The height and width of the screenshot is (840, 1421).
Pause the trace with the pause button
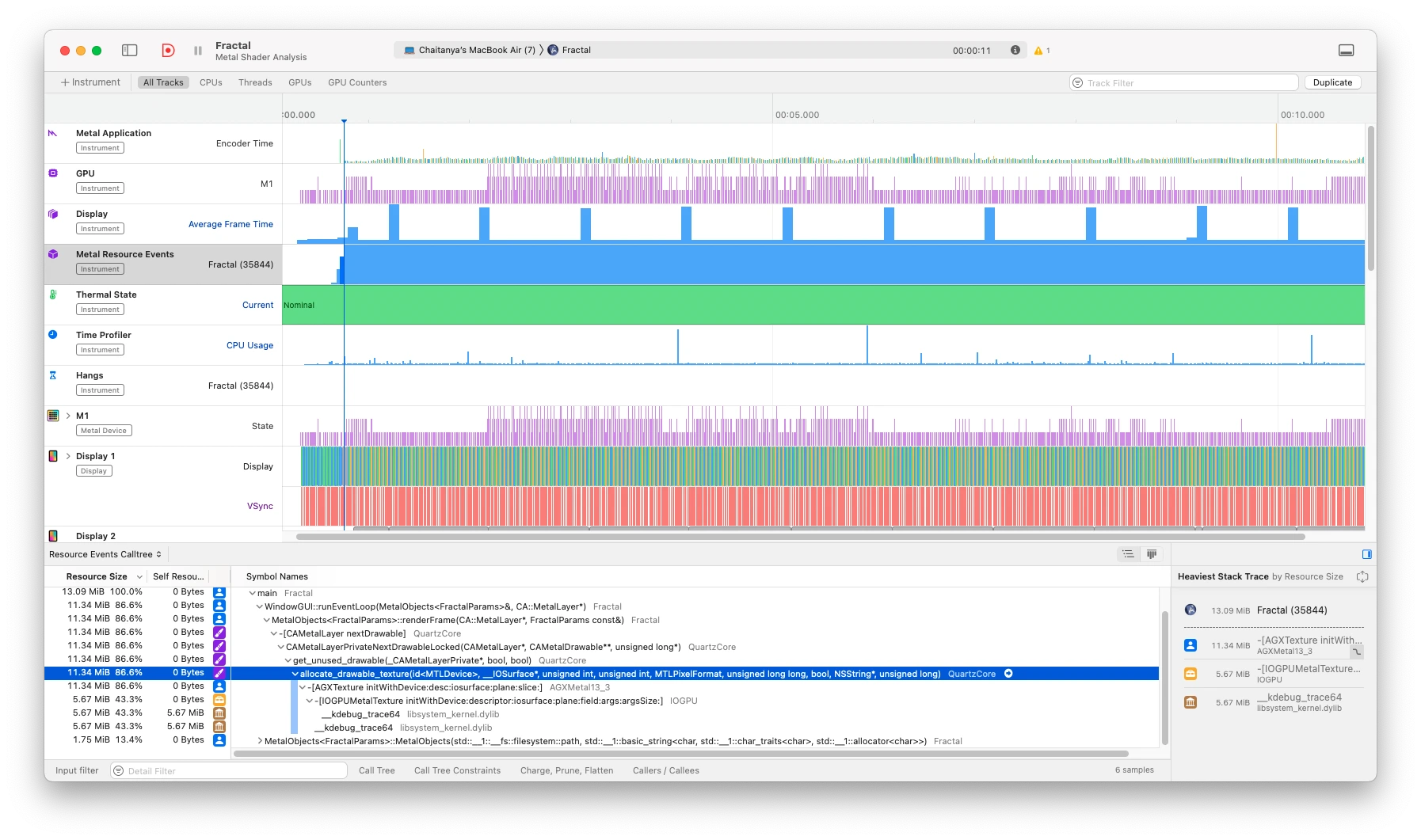pos(198,50)
